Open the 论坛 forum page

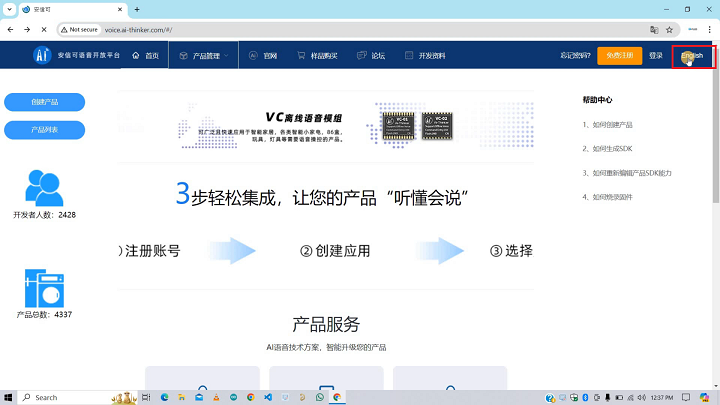pyautogui.click(x=371, y=56)
